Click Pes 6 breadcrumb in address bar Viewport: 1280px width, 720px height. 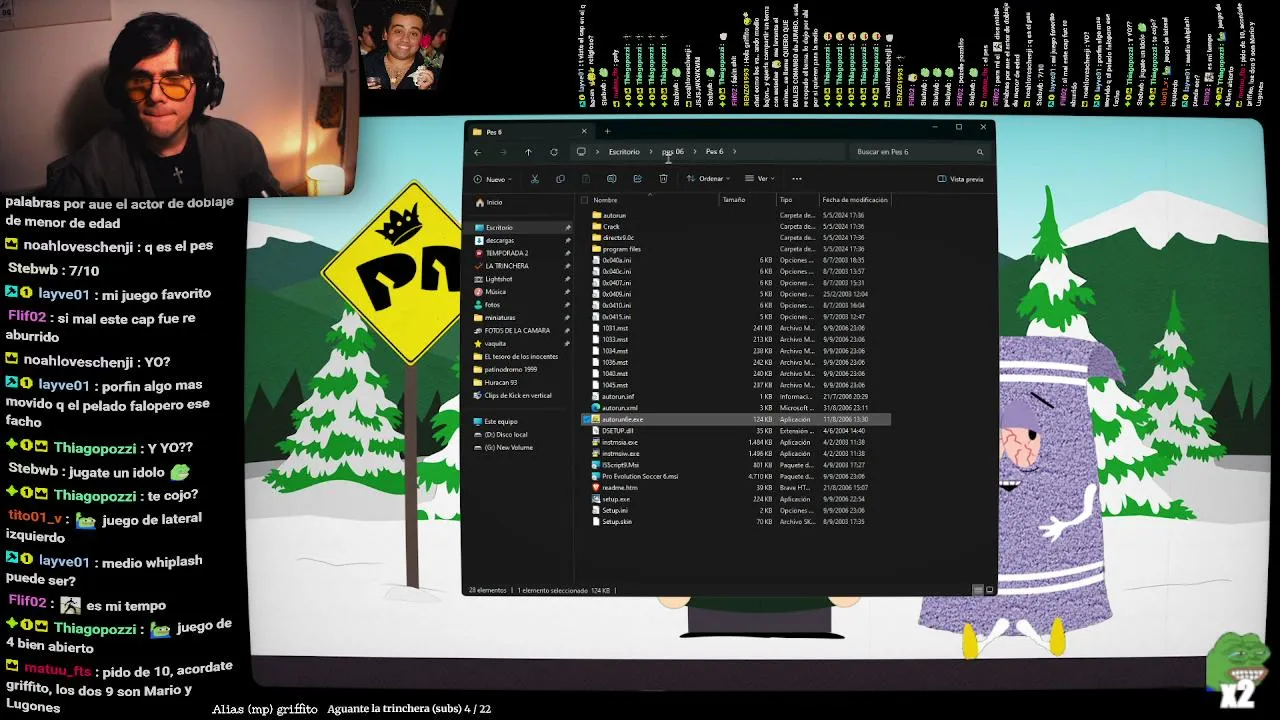[714, 152]
